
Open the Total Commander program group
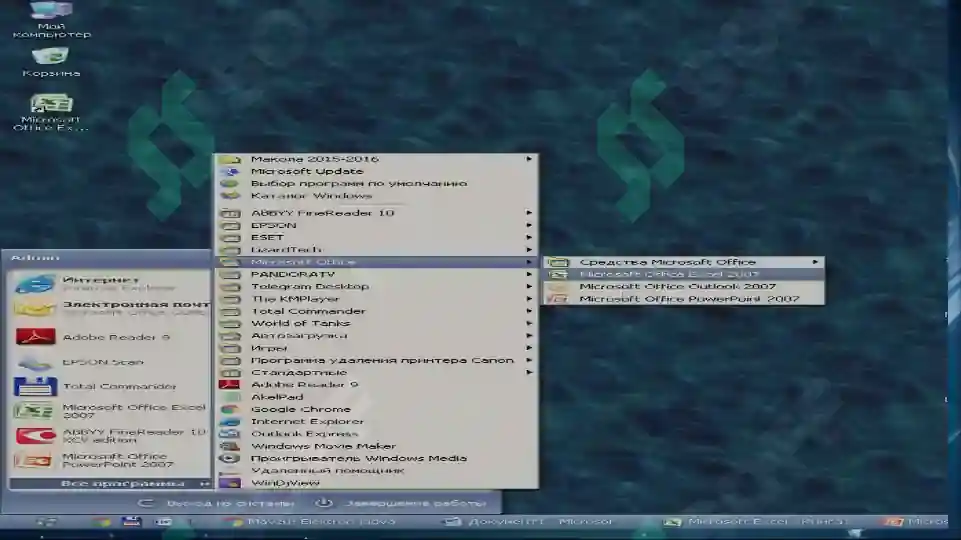click(x=376, y=311)
